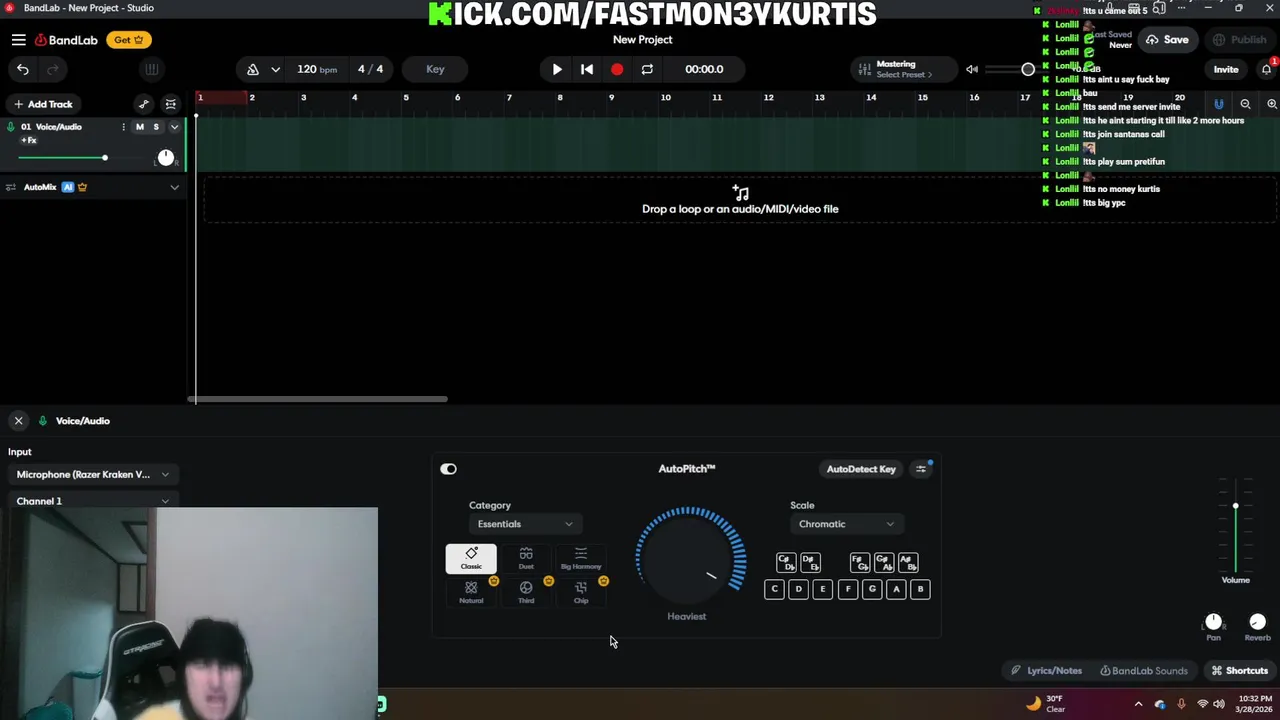Edit the 120 bpm tempo
Screen dimensions: 1280x720
(316, 69)
